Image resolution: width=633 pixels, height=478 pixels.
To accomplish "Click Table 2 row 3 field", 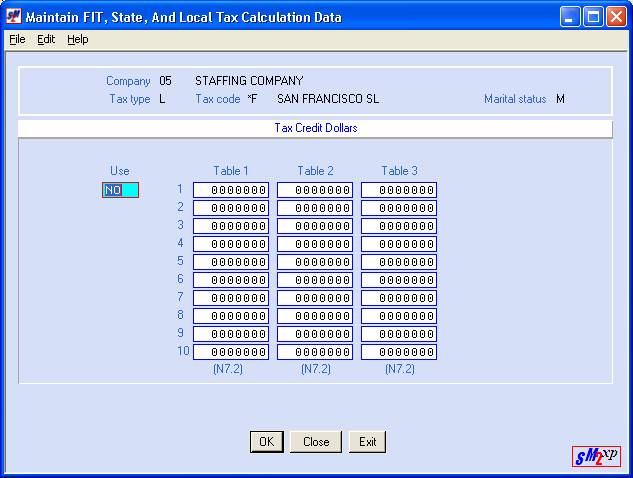I will 315,226.
